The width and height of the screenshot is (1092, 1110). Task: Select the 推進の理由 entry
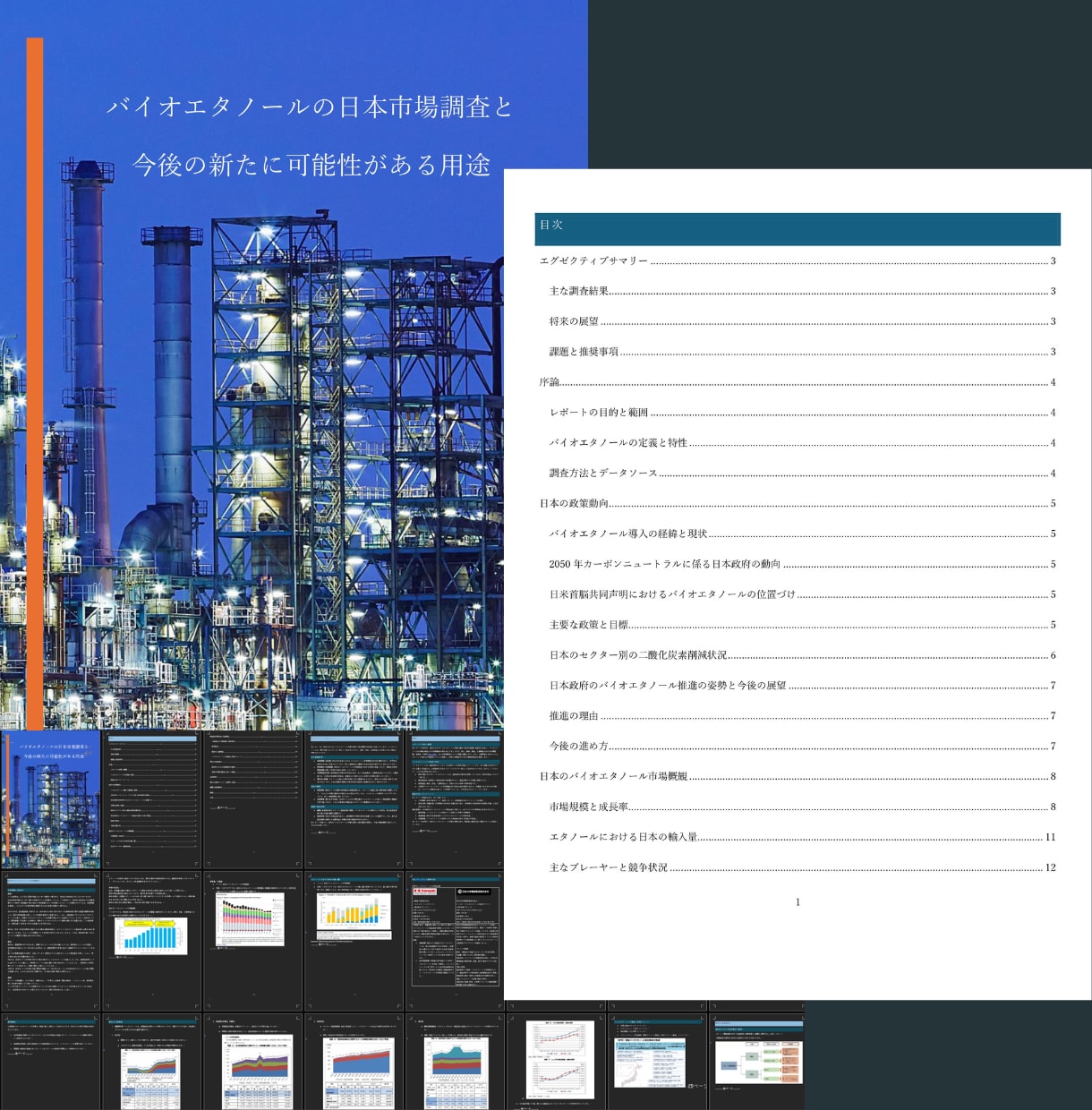tap(802, 717)
